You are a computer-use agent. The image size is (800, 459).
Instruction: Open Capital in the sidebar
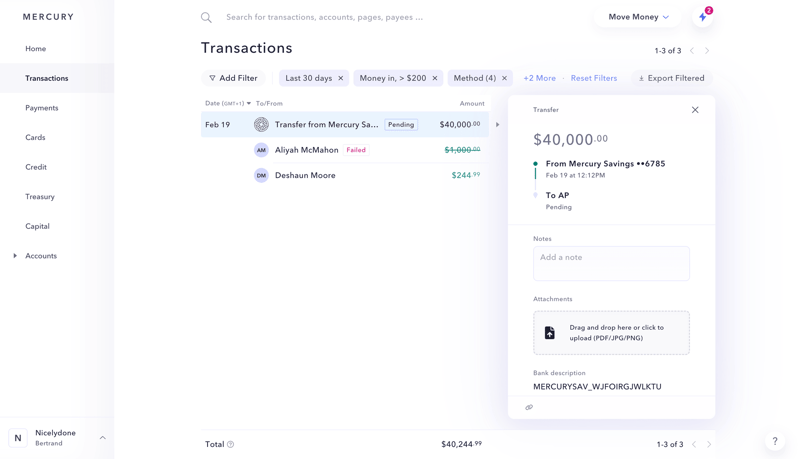[x=37, y=226]
